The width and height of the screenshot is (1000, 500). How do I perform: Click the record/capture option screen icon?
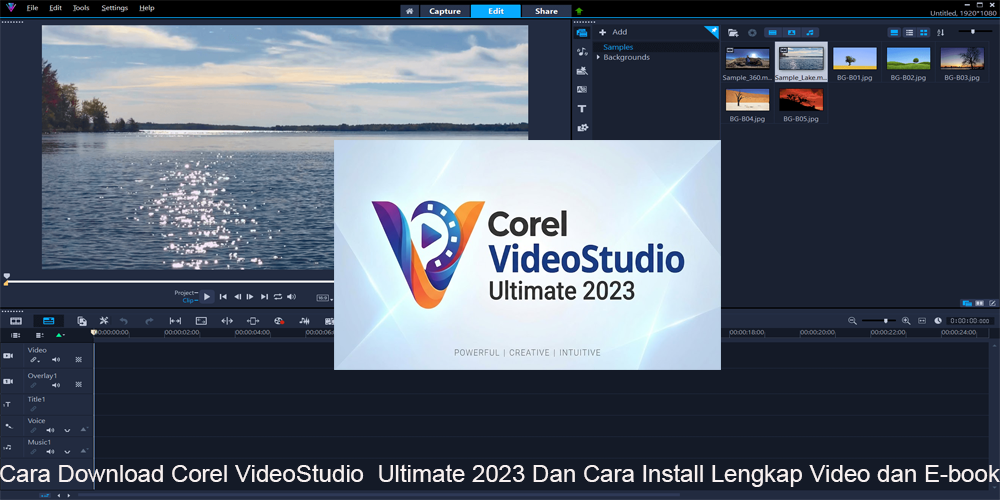pyautogui.click(x=201, y=321)
